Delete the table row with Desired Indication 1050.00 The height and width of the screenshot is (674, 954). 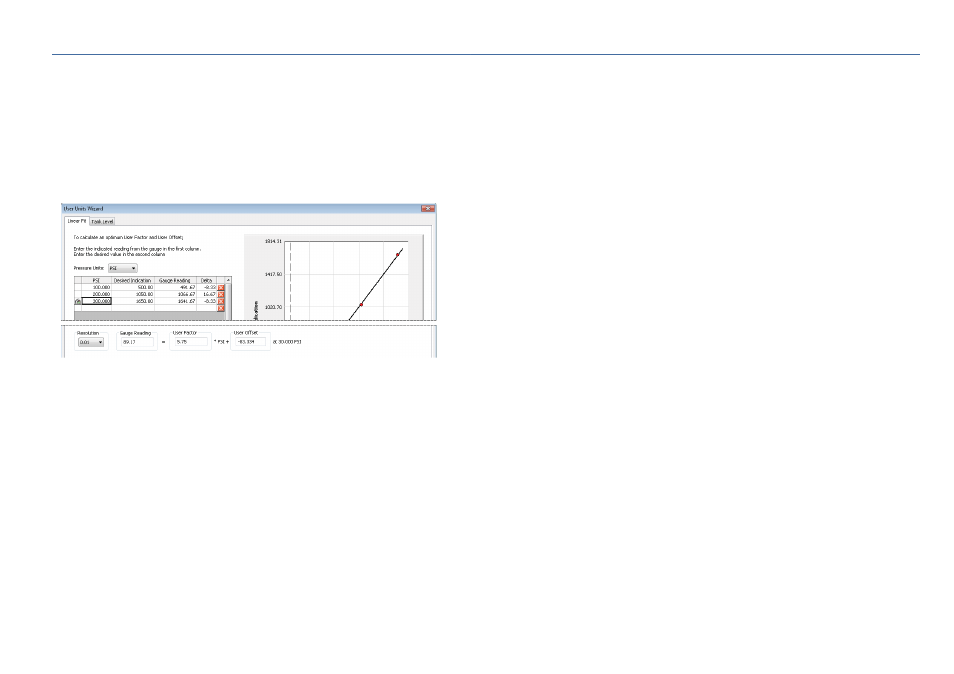pos(221,294)
